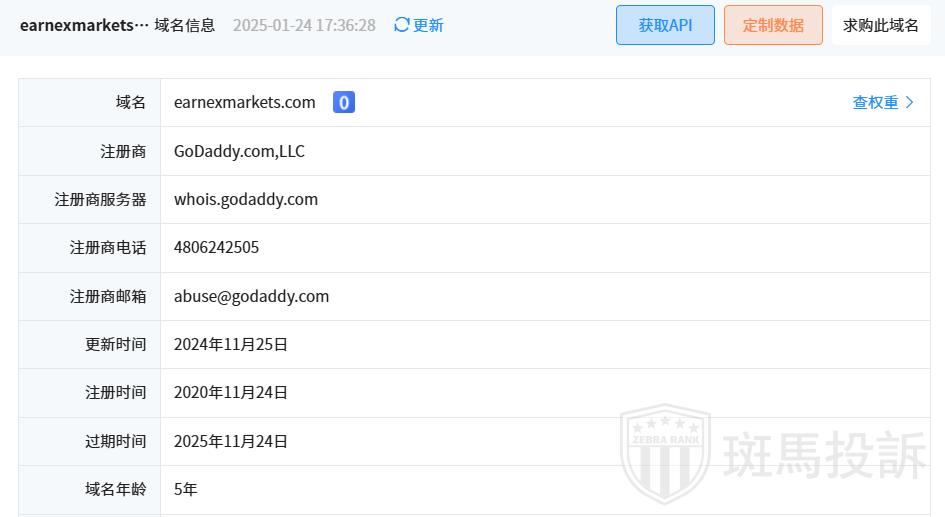The image size is (945, 517).
Task: Click the registrar phone 4806242505
Action: pyautogui.click(x=216, y=248)
